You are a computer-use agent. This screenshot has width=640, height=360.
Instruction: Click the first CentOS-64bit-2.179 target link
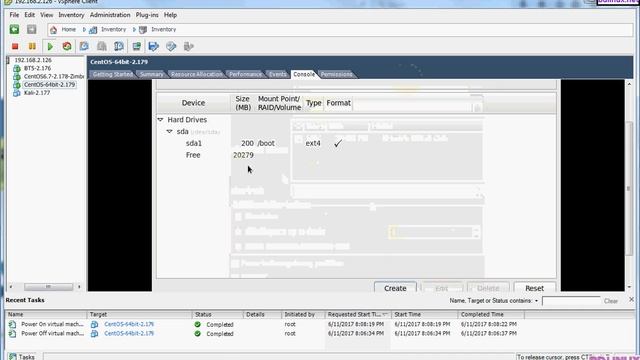tap(129, 324)
